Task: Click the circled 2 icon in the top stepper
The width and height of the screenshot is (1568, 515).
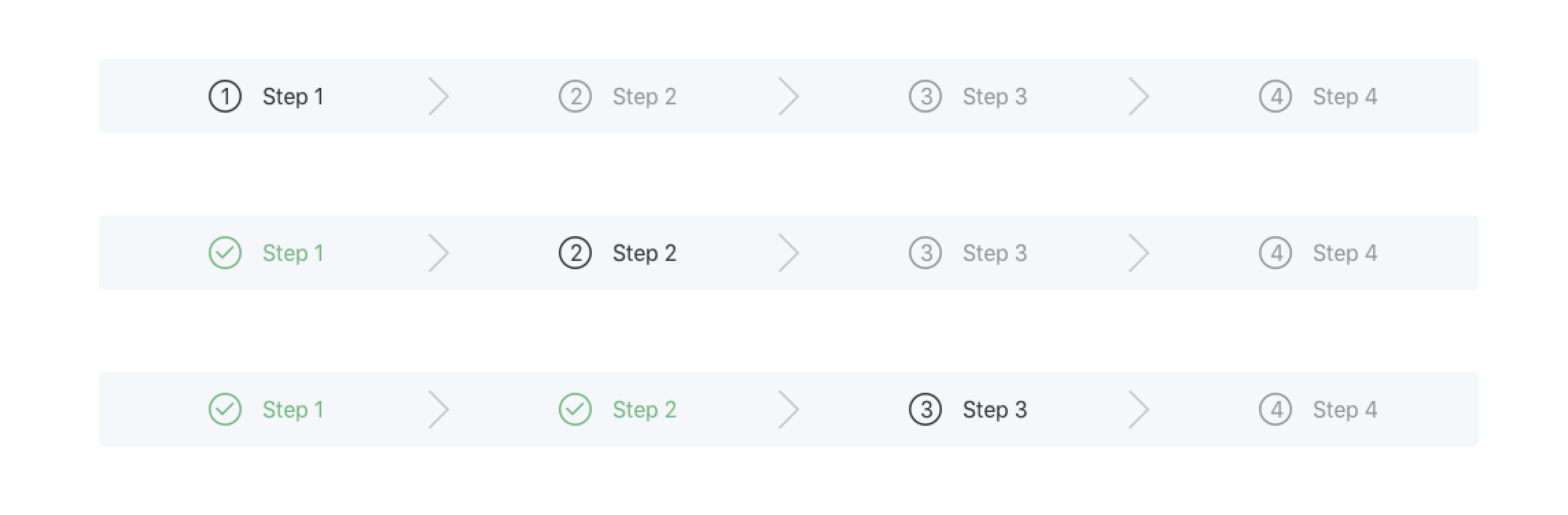Action: coord(575,96)
